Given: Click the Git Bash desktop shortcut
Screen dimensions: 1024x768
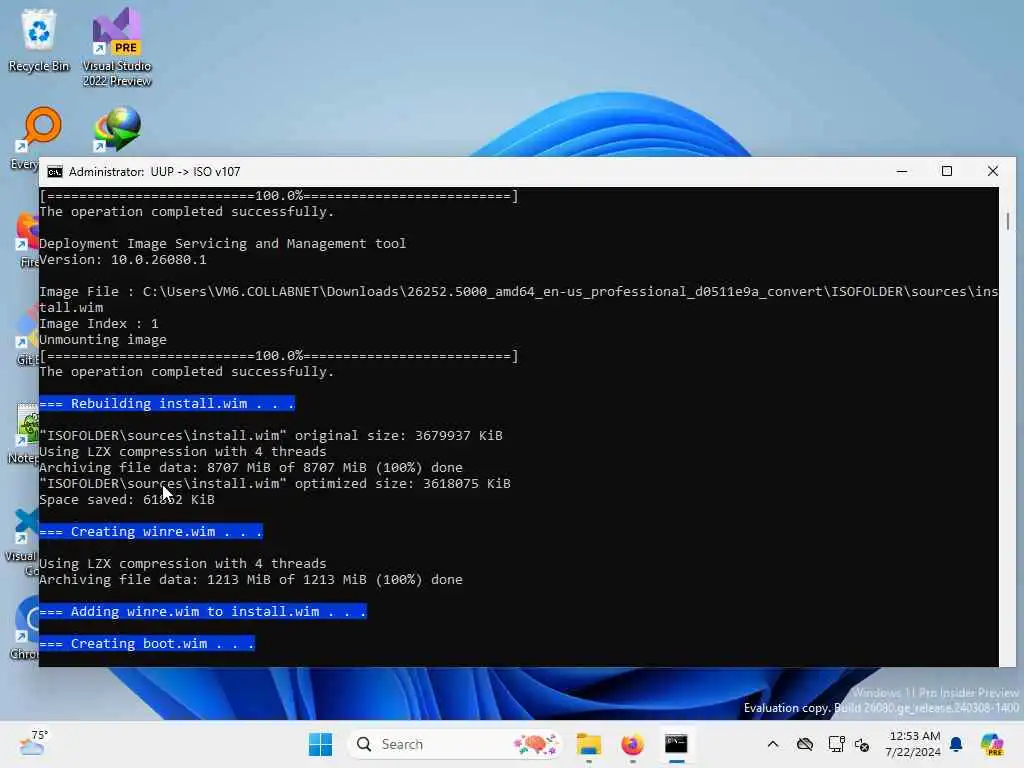Looking at the screenshot, I should (x=26, y=336).
